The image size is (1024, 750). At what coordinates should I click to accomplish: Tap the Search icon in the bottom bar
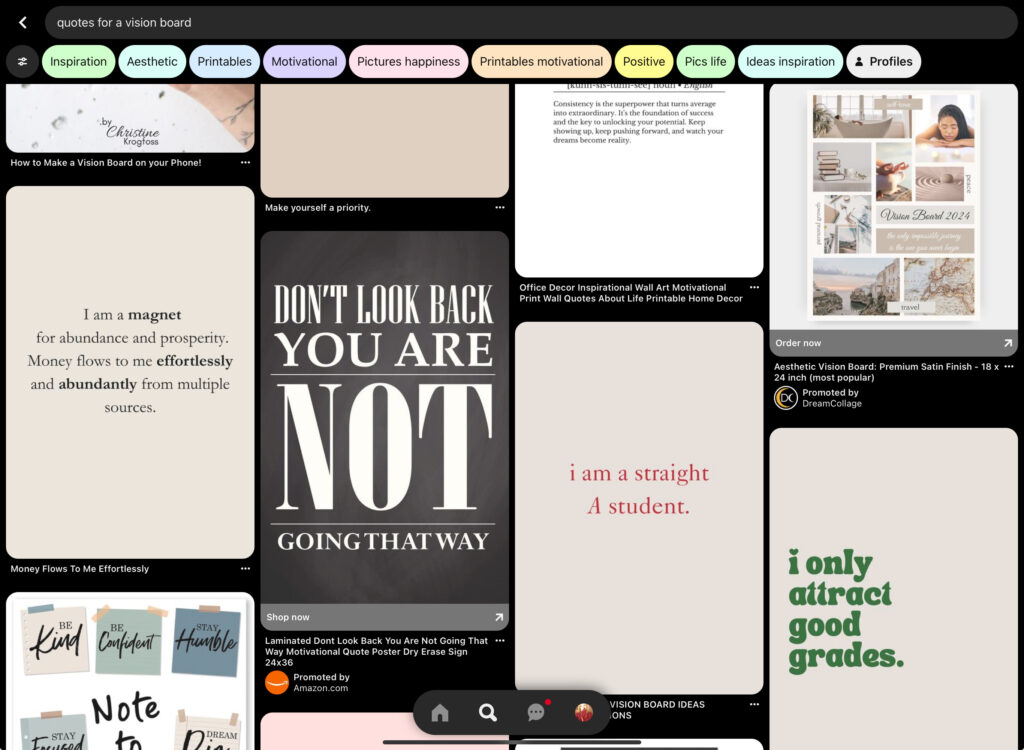click(487, 713)
